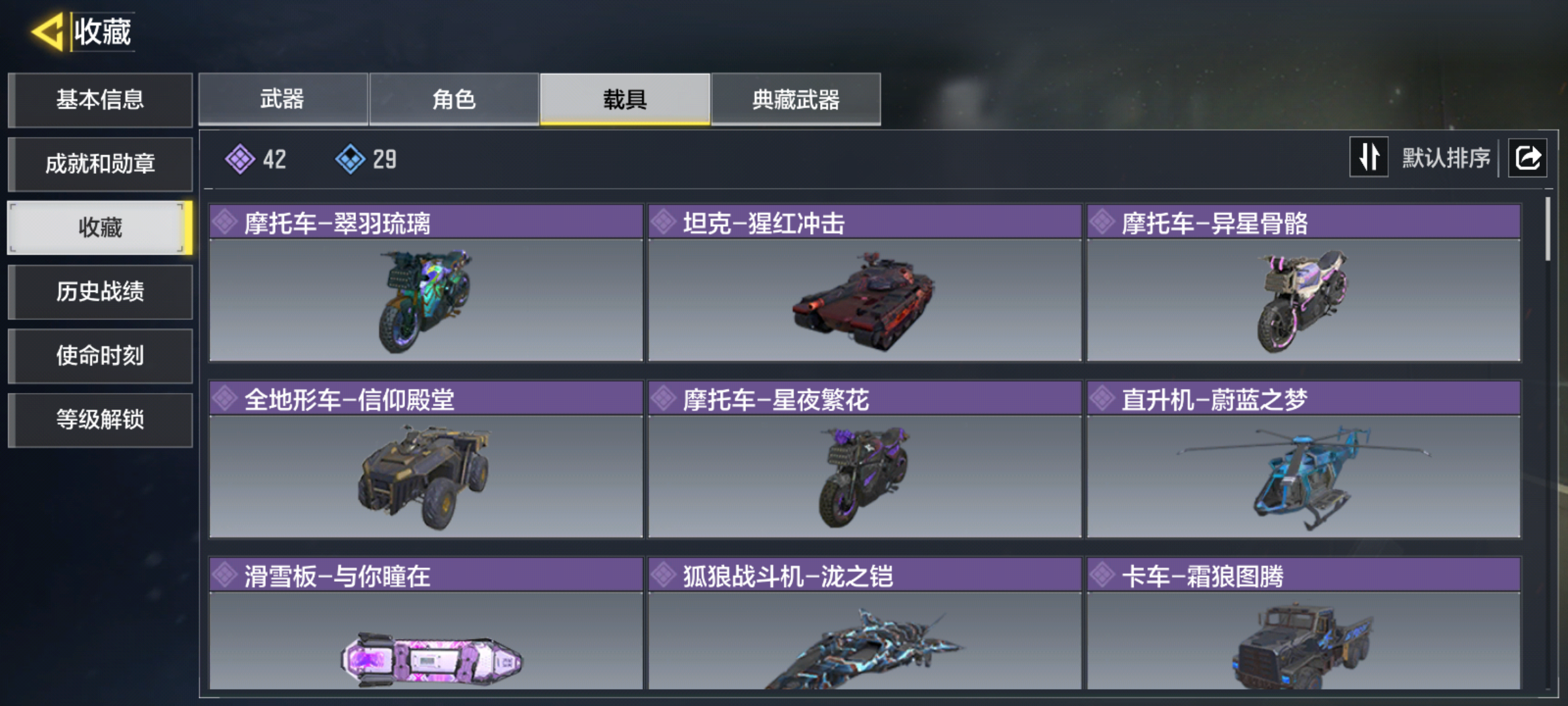Click the sort order arrows icon
Viewport: 1568px width, 706px height.
pyautogui.click(x=1369, y=157)
